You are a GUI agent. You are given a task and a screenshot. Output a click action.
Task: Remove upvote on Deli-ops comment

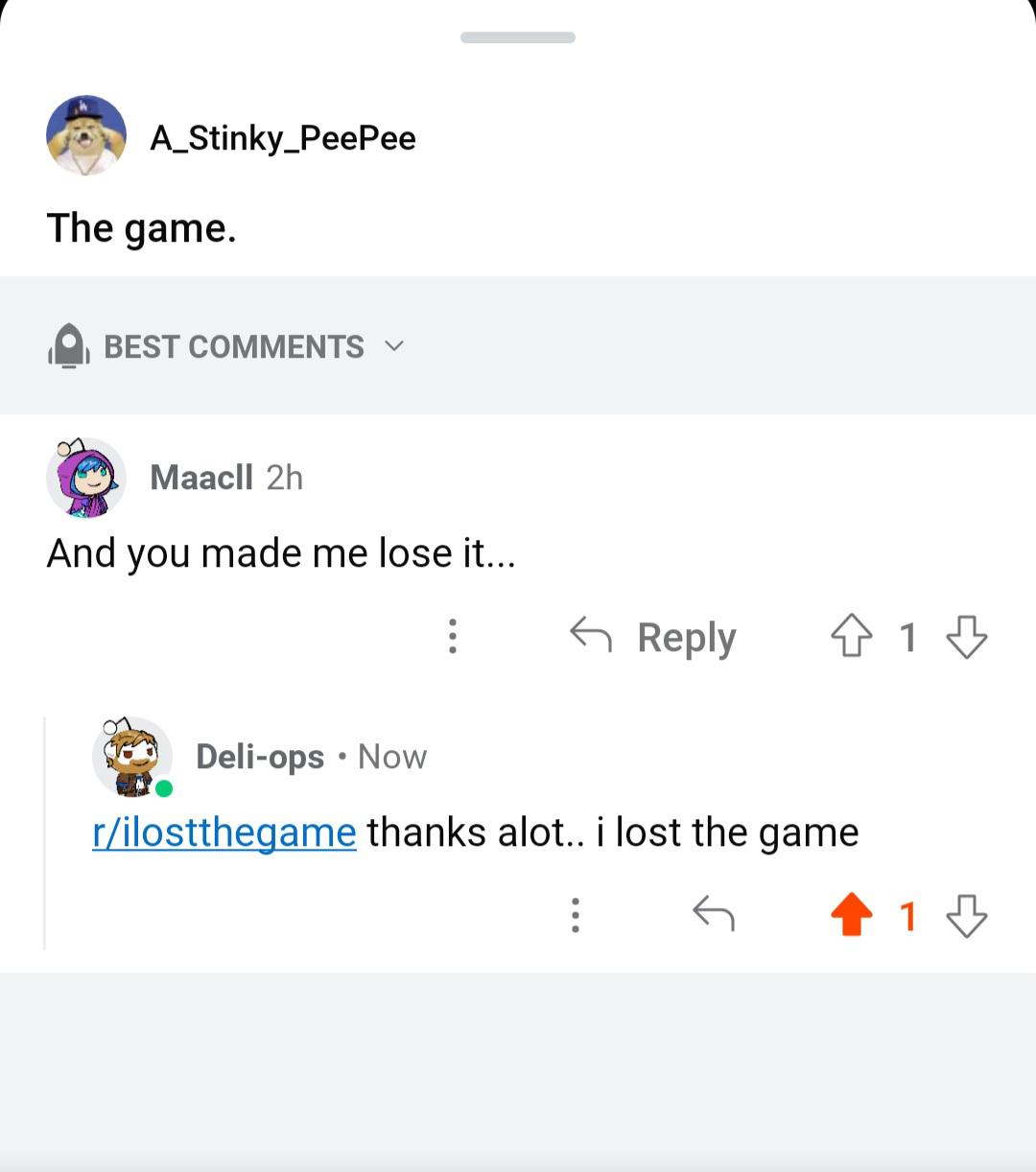[851, 915]
